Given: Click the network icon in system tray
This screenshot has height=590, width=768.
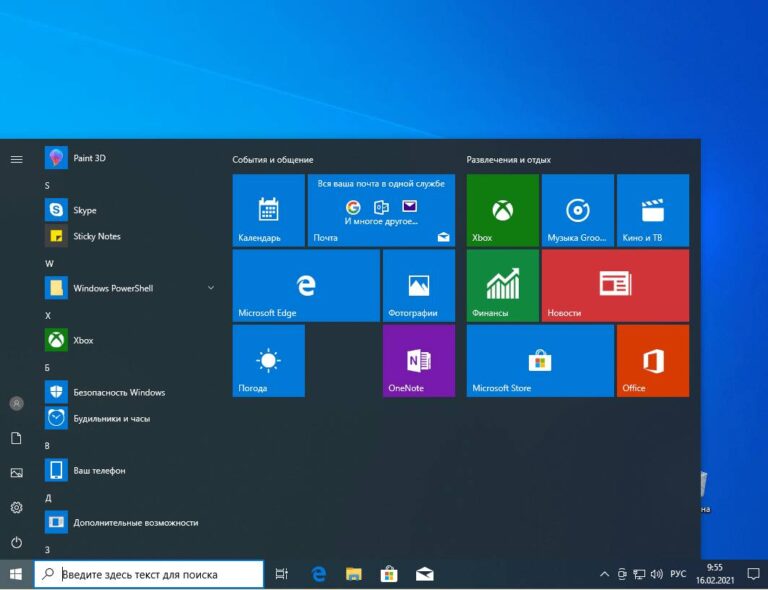Looking at the screenshot, I should [x=639, y=574].
